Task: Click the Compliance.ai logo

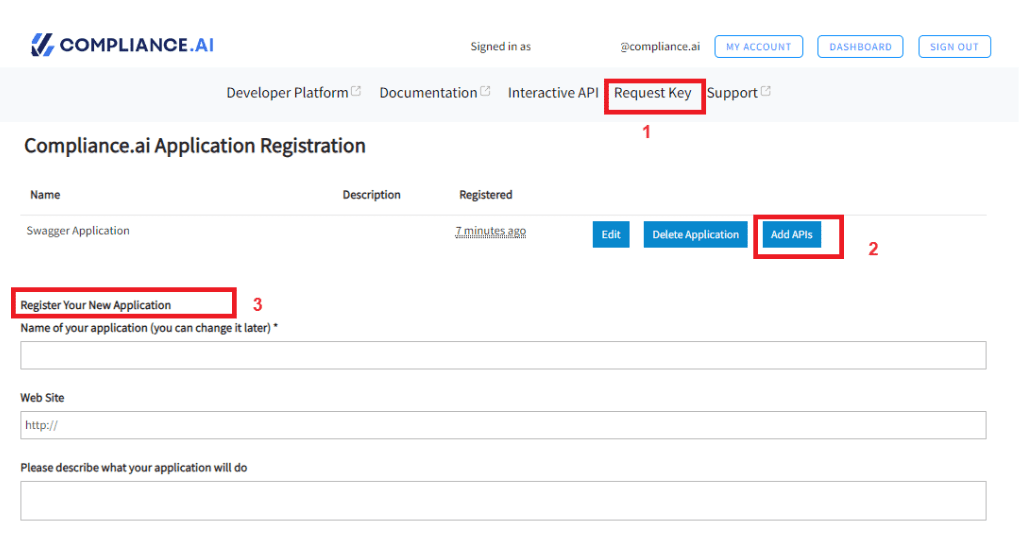Action: click(123, 45)
